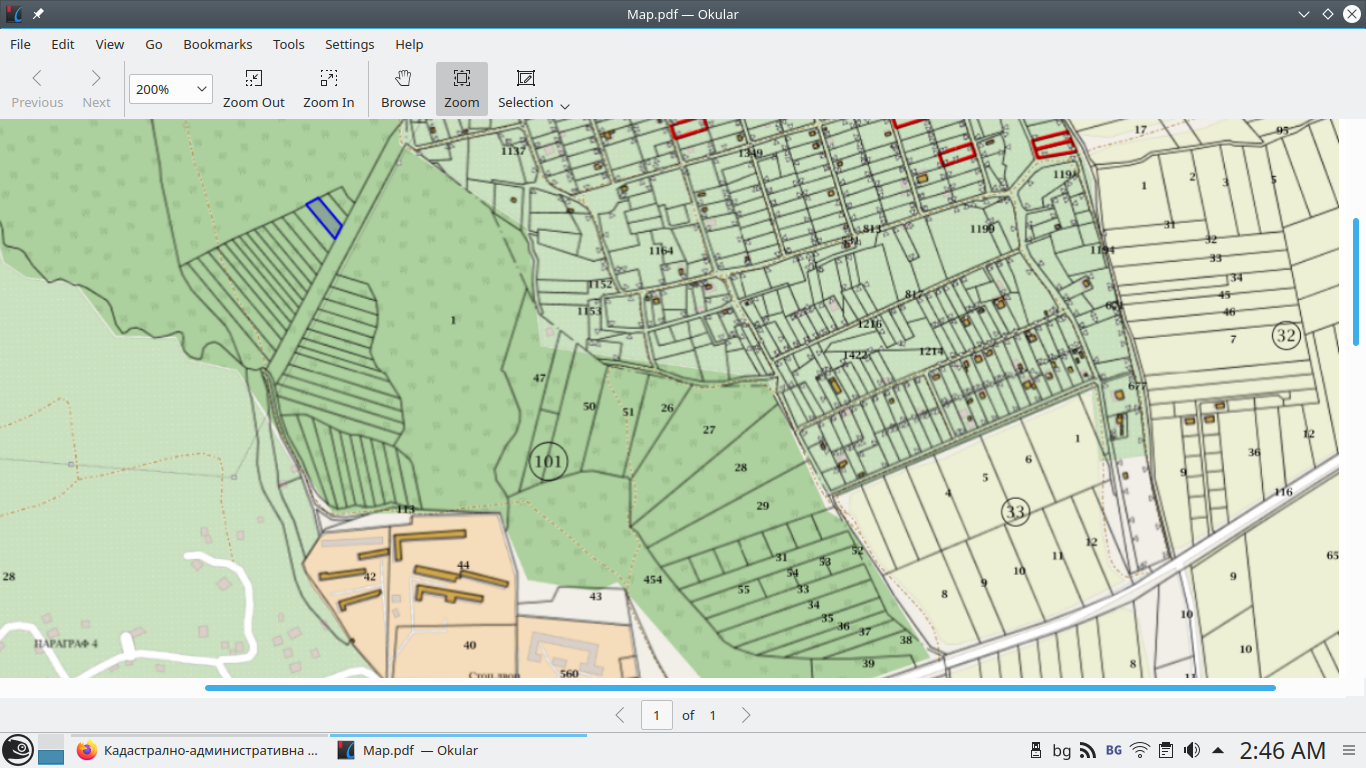Toggle the Zoom tool mode off
The height and width of the screenshot is (768, 1366).
[461, 89]
